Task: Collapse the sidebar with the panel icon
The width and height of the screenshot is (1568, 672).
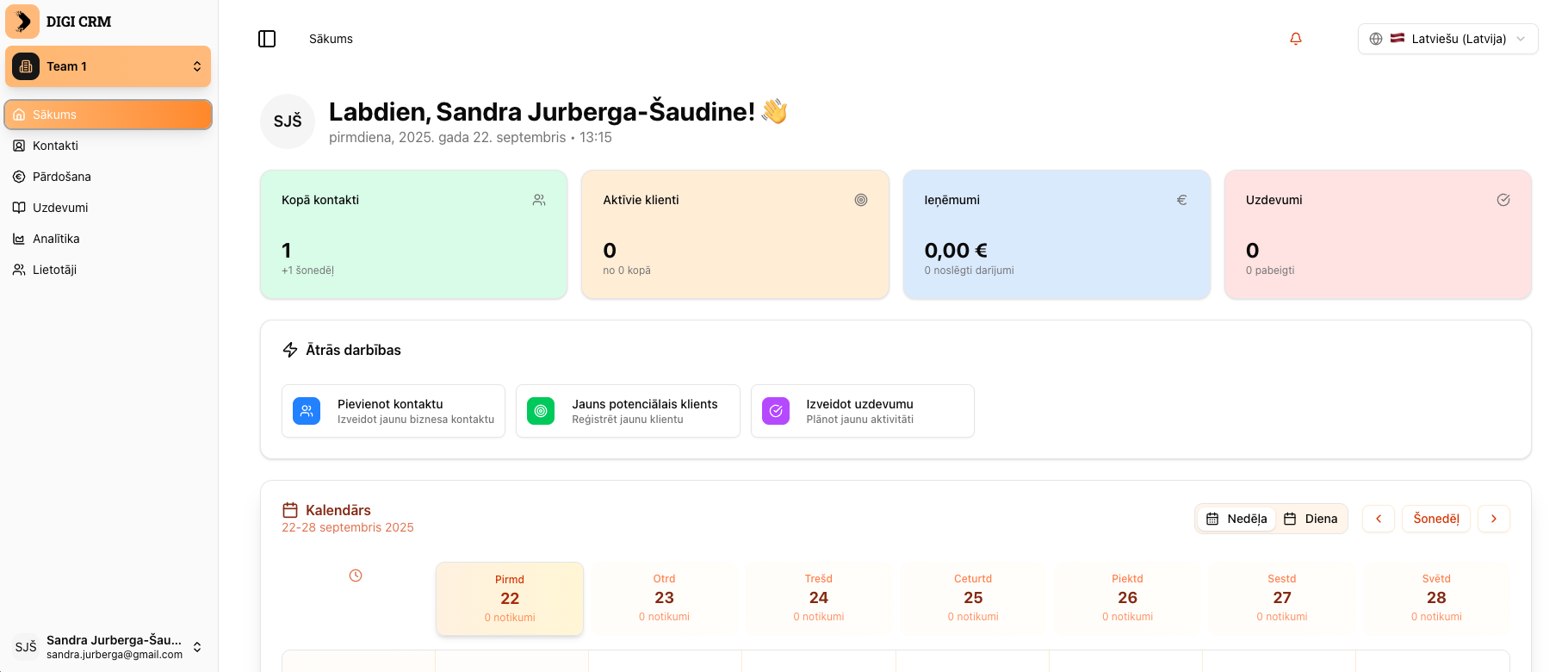Action: tap(267, 39)
